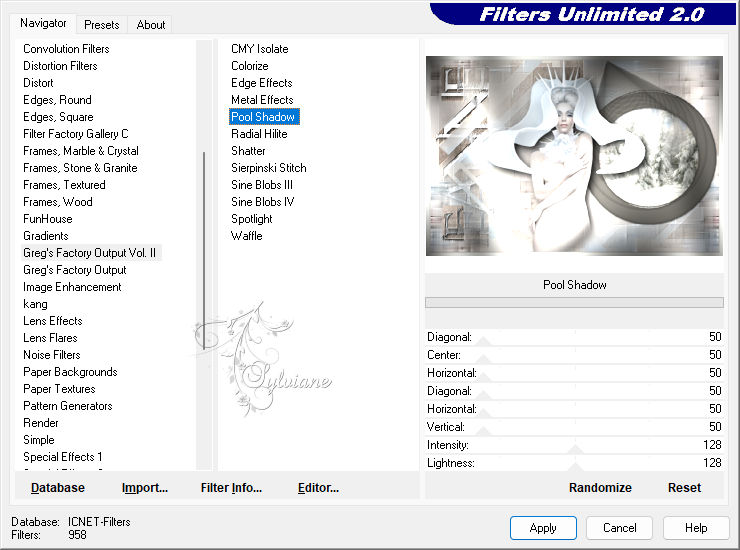Apply the Pool Shadow filter
The width and height of the screenshot is (740, 550).
(x=543, y=527)
